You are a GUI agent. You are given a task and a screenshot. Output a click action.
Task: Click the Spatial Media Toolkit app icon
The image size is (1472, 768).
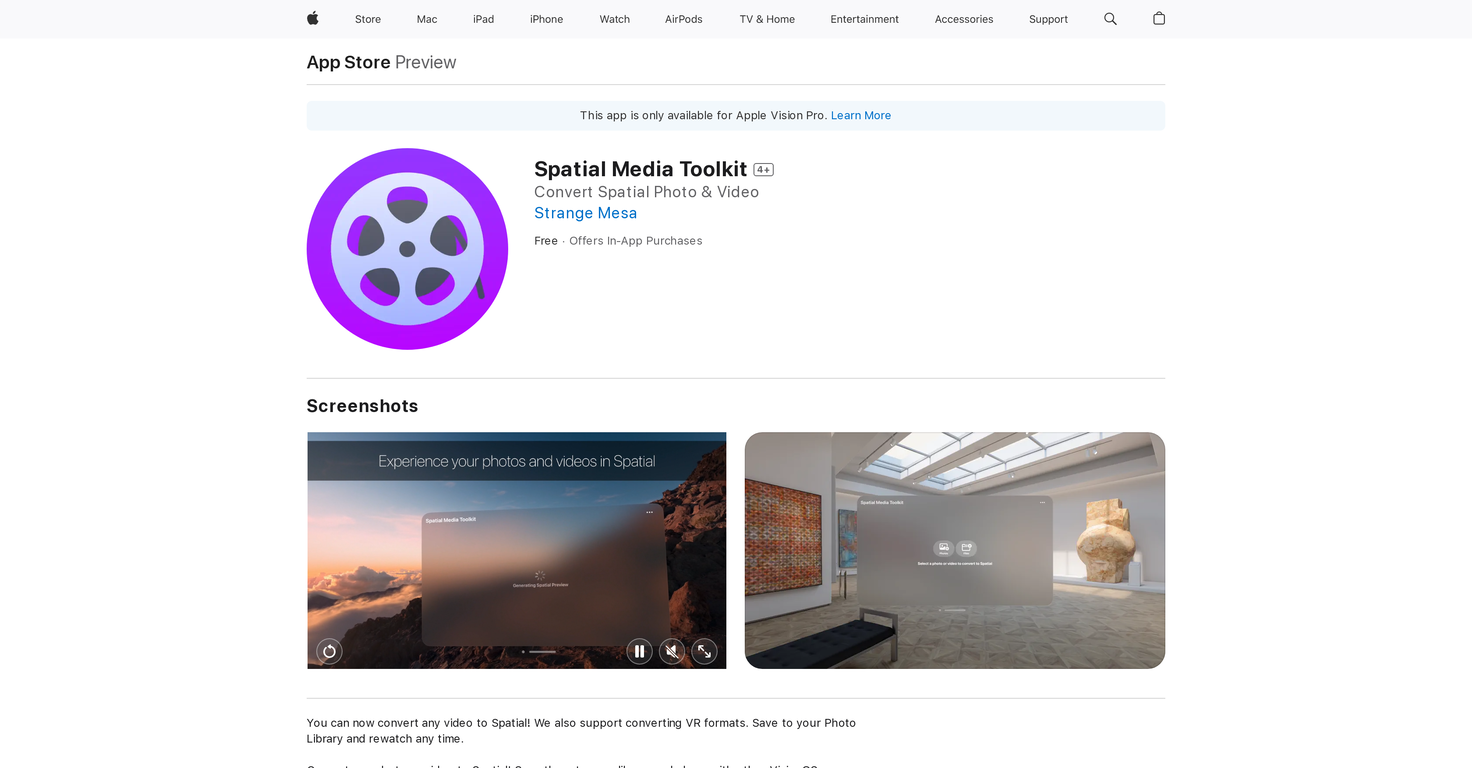pos(406,248)
